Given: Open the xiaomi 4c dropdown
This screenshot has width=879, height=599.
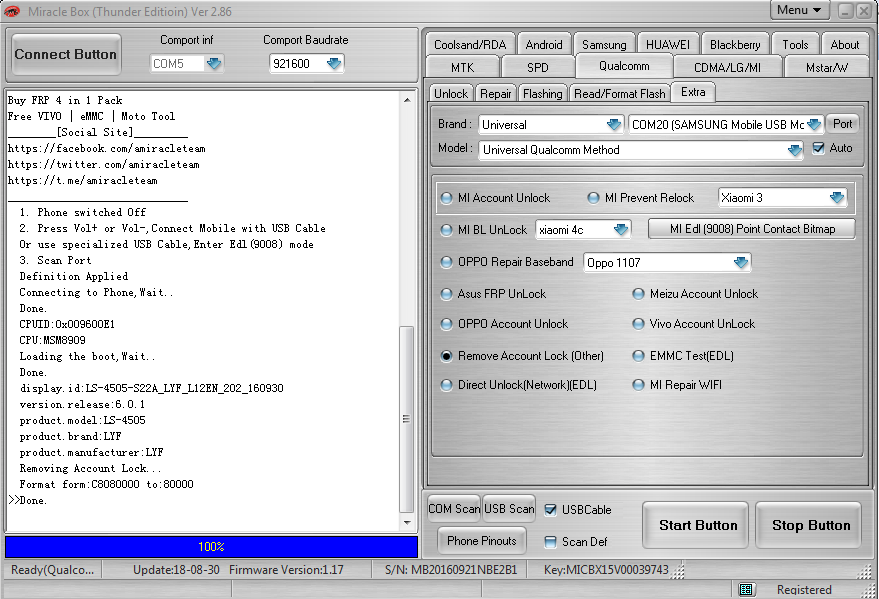Looking at the screenshot, I should pyautogui.click(x=621, y=230).
